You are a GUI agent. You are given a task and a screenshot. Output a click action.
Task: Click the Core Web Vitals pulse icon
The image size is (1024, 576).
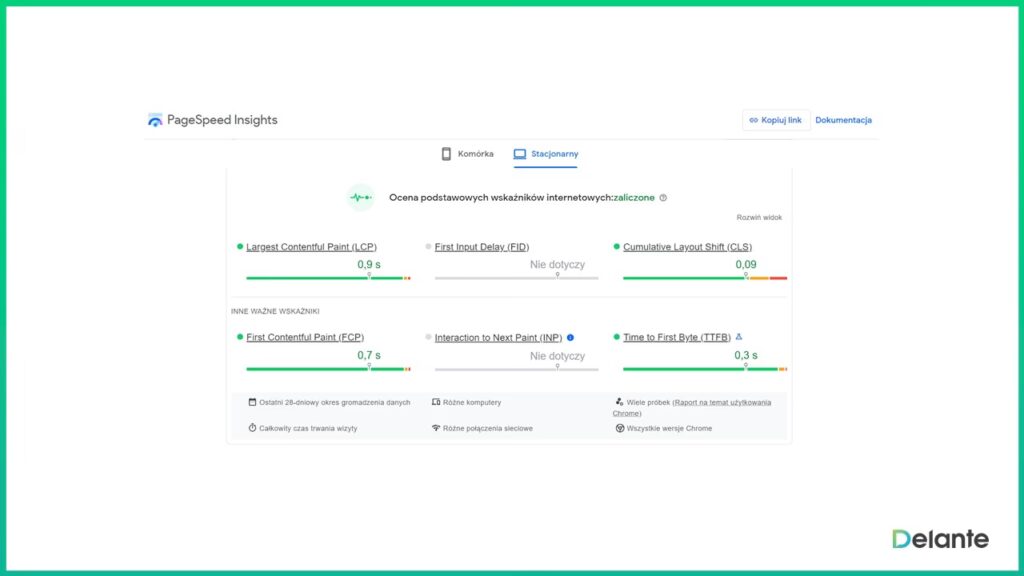pos(360,197)
